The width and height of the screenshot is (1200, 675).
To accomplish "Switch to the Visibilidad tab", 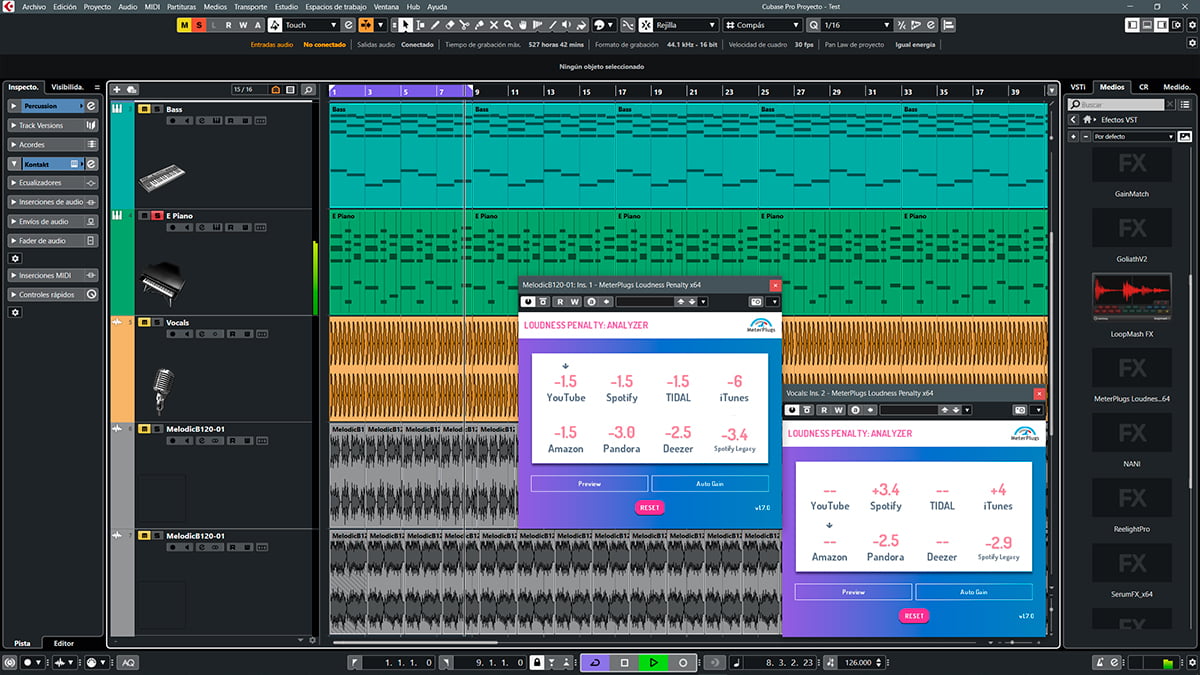I will click(69, 87).
